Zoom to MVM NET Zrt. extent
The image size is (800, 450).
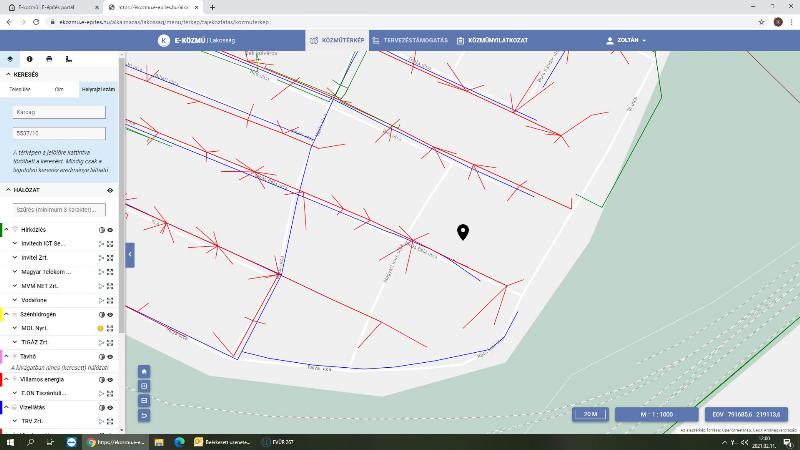point(110,286)
